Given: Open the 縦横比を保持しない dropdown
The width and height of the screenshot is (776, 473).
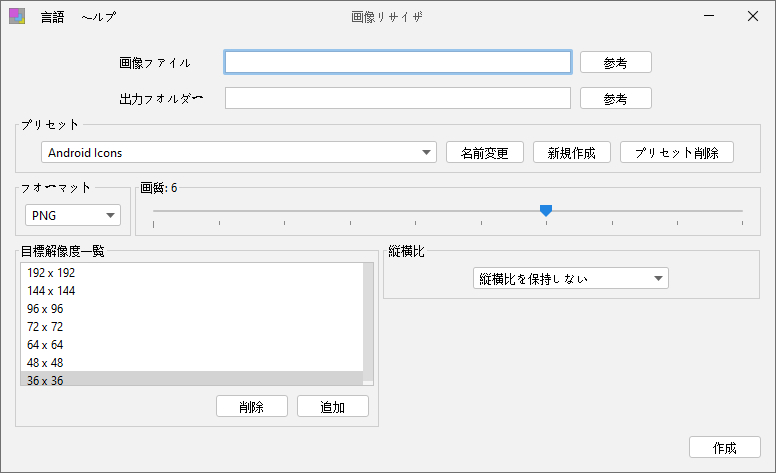Looking at the screenshot, I should (571, 279).
